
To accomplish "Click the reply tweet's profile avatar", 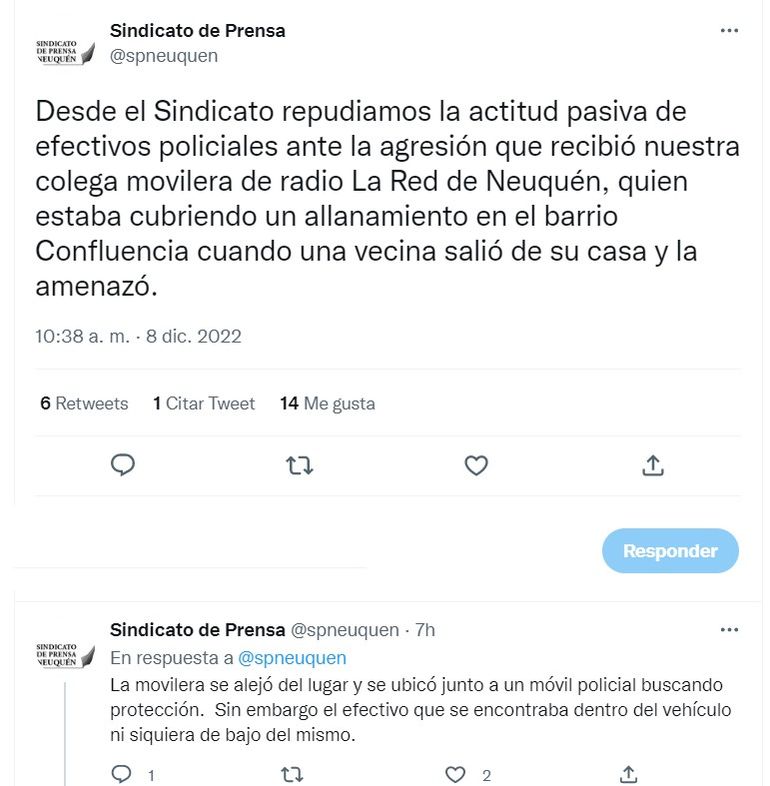I will coord(65,650).
